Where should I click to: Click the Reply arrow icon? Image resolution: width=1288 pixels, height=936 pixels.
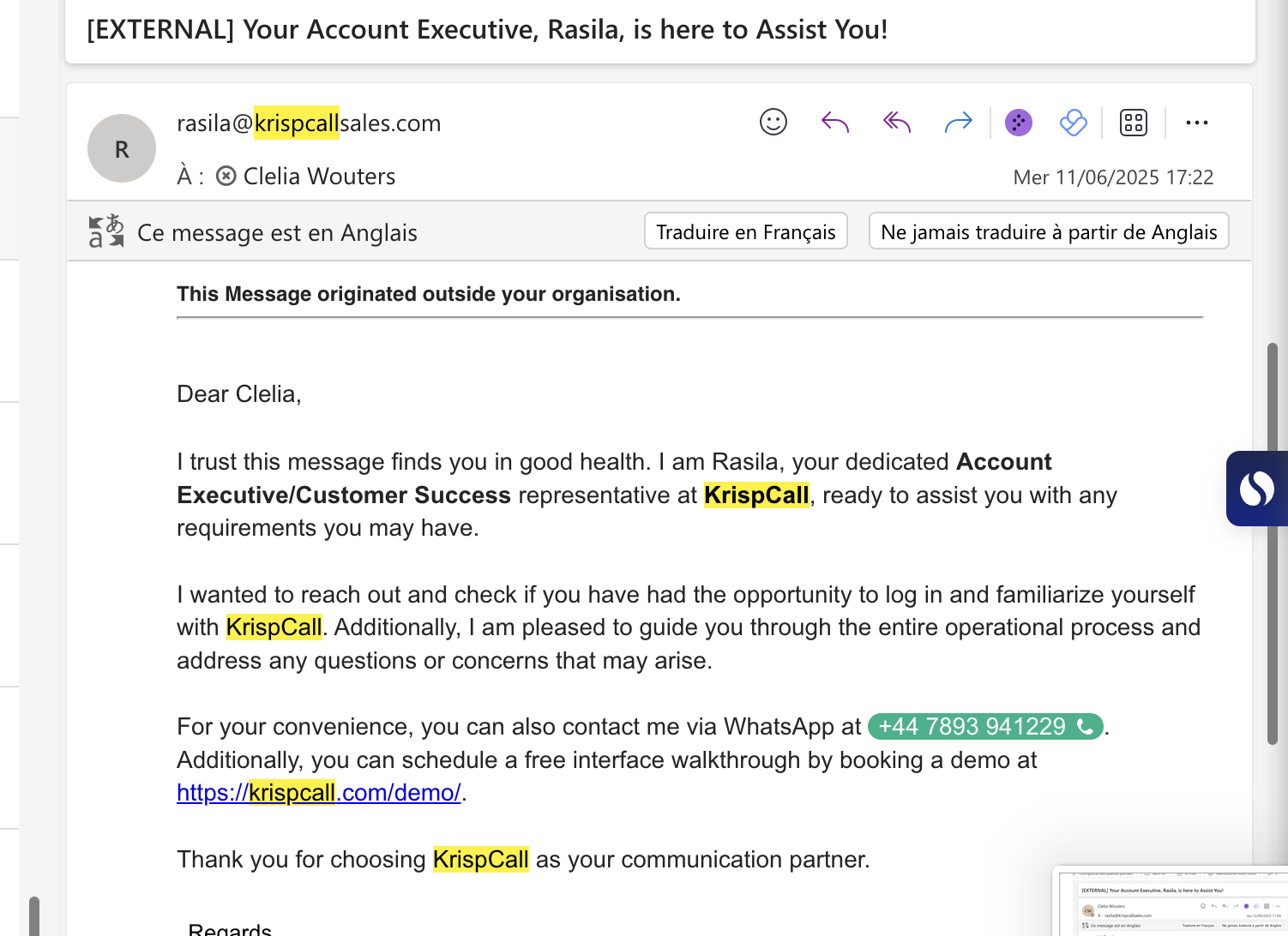coord(835,123)
